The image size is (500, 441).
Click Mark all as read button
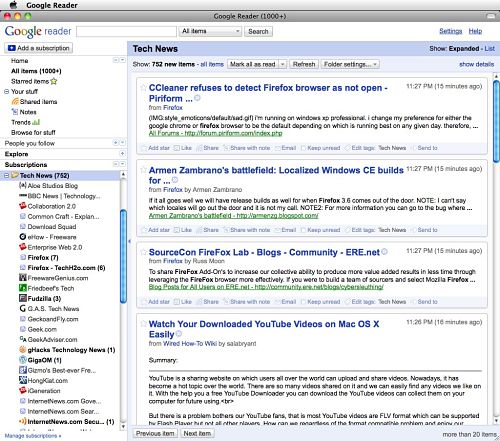click(253, 64)
